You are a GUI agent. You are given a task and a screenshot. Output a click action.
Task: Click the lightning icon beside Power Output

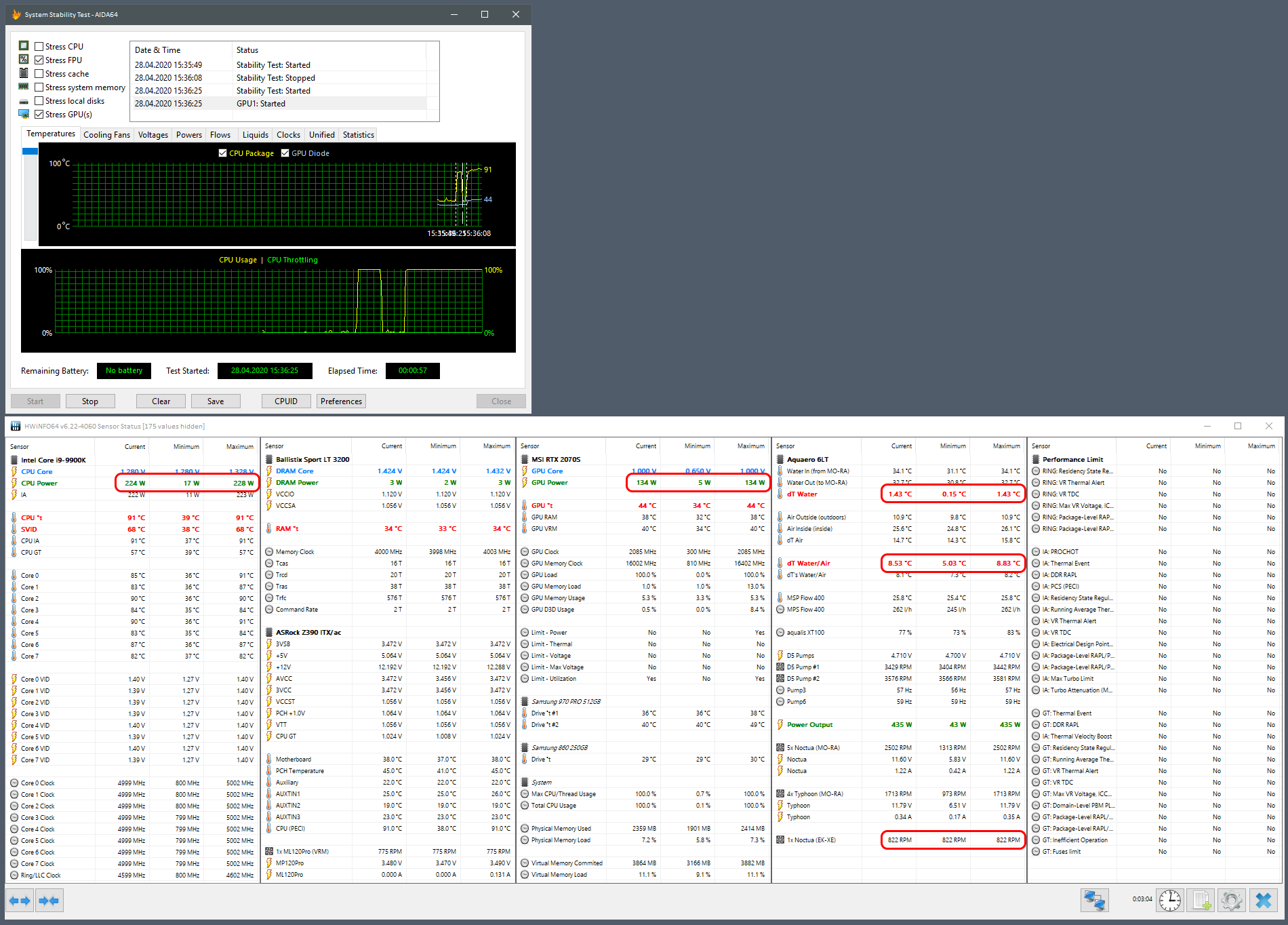[x=780, y=724]
